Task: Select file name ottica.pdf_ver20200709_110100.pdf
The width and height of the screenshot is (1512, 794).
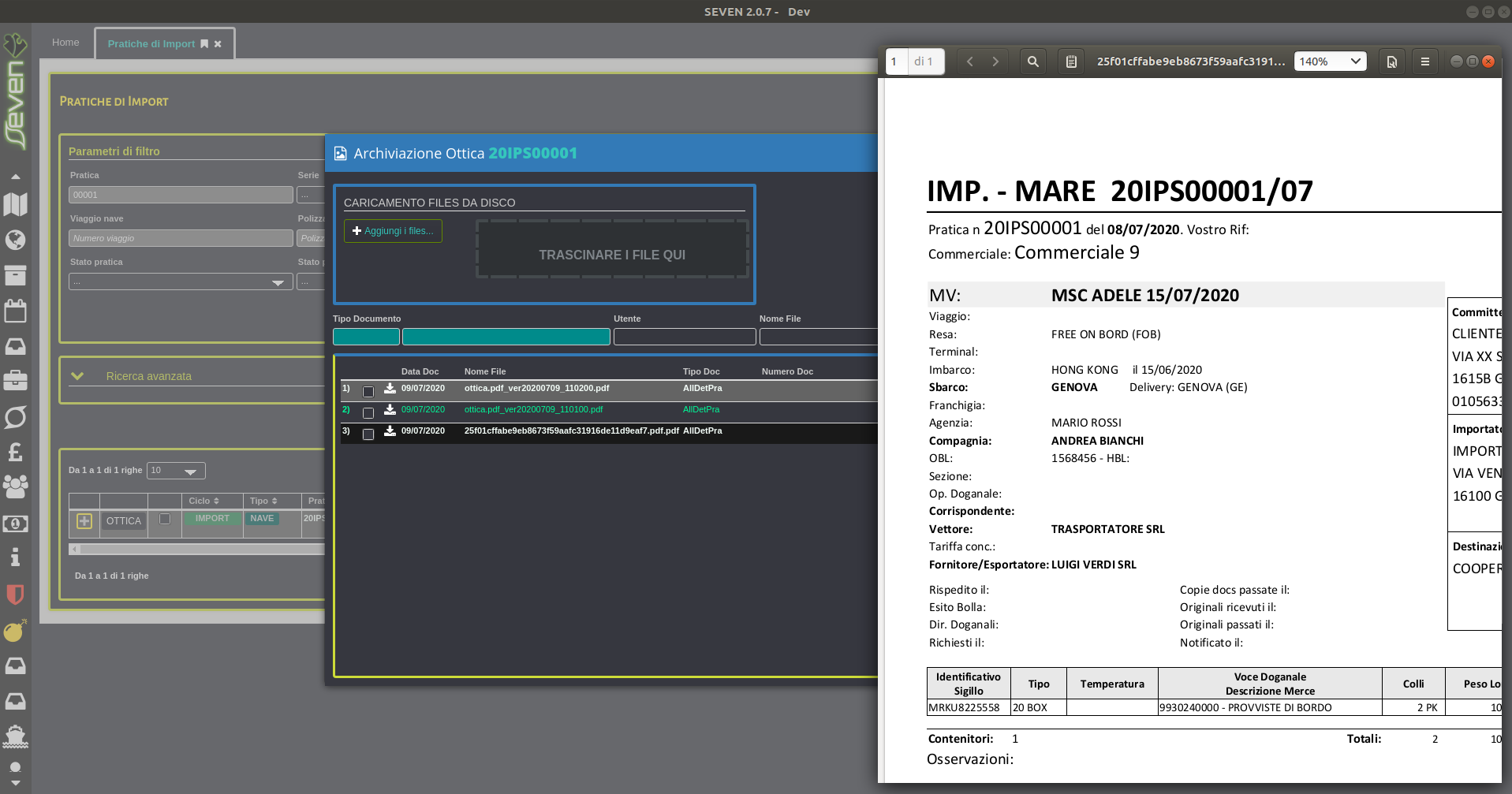Action: click(533, 410)
